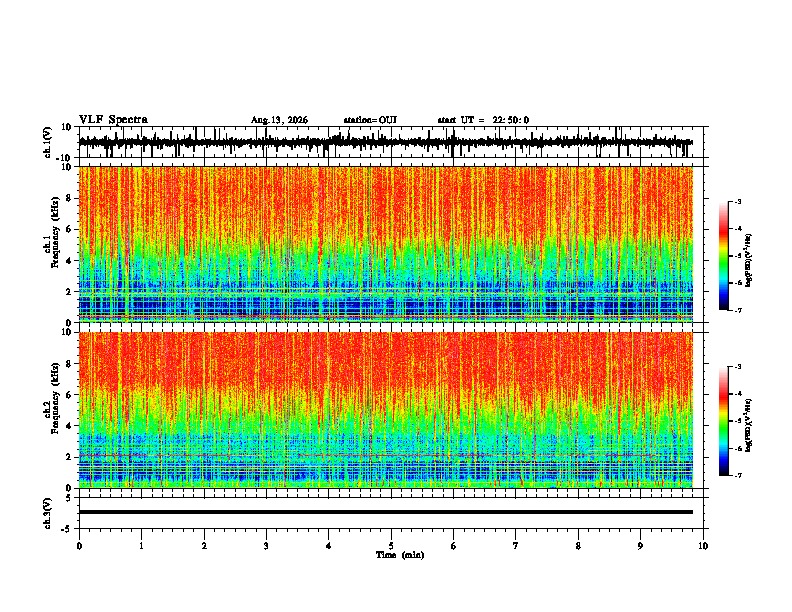
Task: Click time axis tick label '3'
Action: [266, 546]
